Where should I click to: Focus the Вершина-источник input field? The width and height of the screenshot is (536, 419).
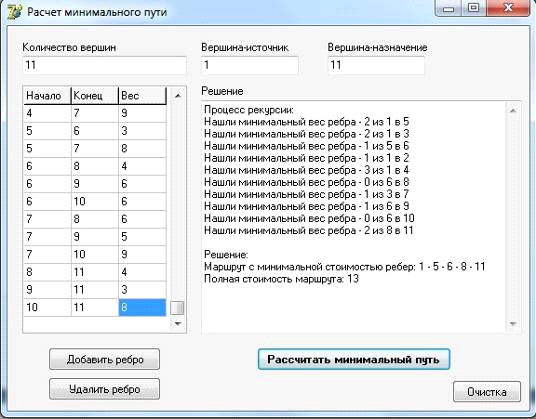[250, 65]
